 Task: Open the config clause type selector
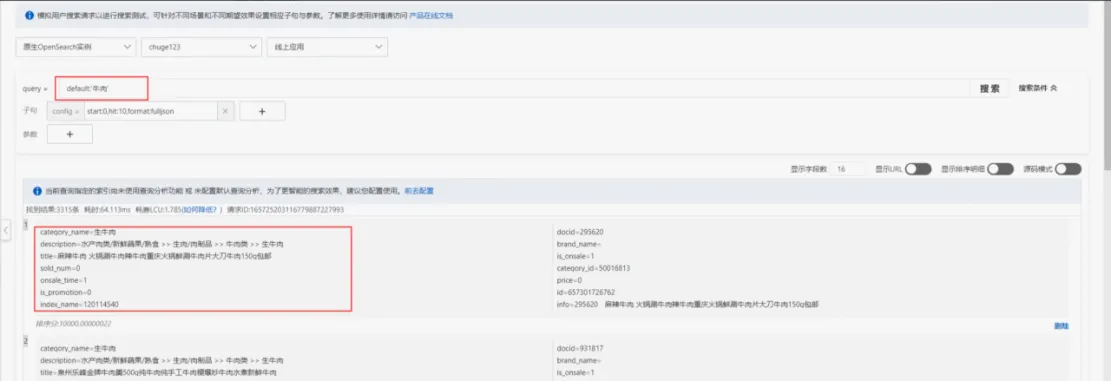pos(65,111)
